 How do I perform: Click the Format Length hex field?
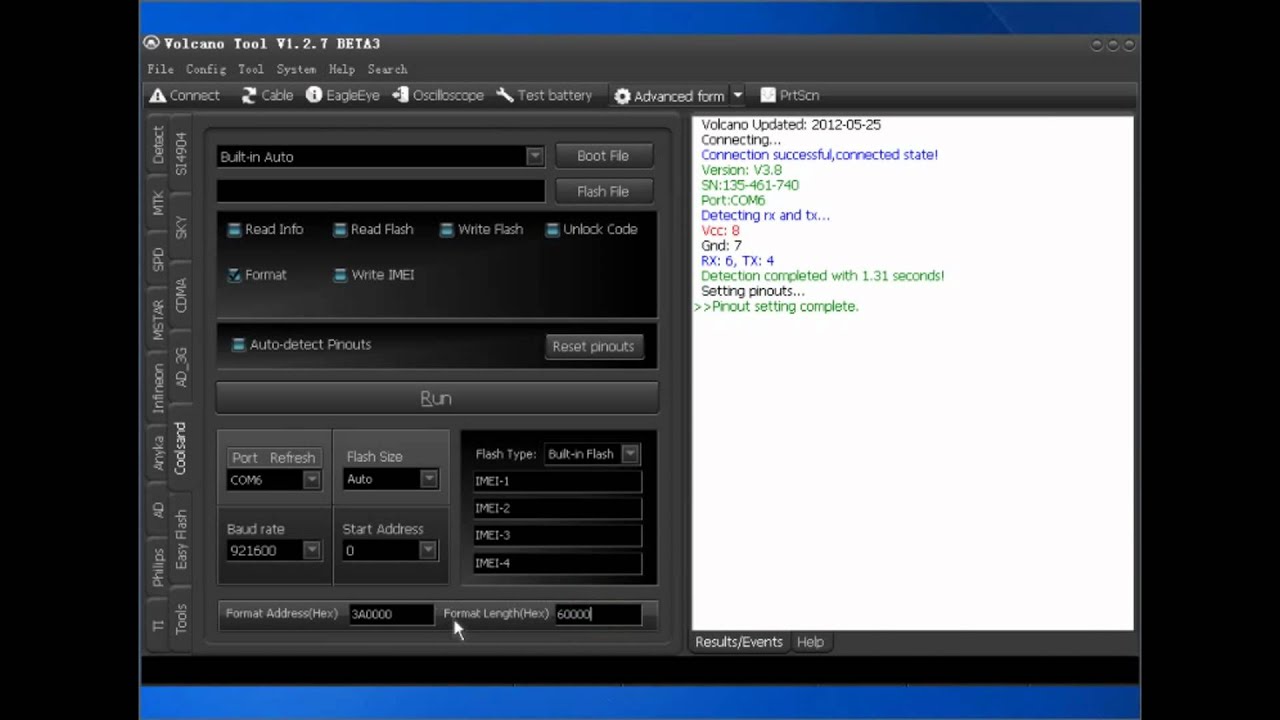598,614
